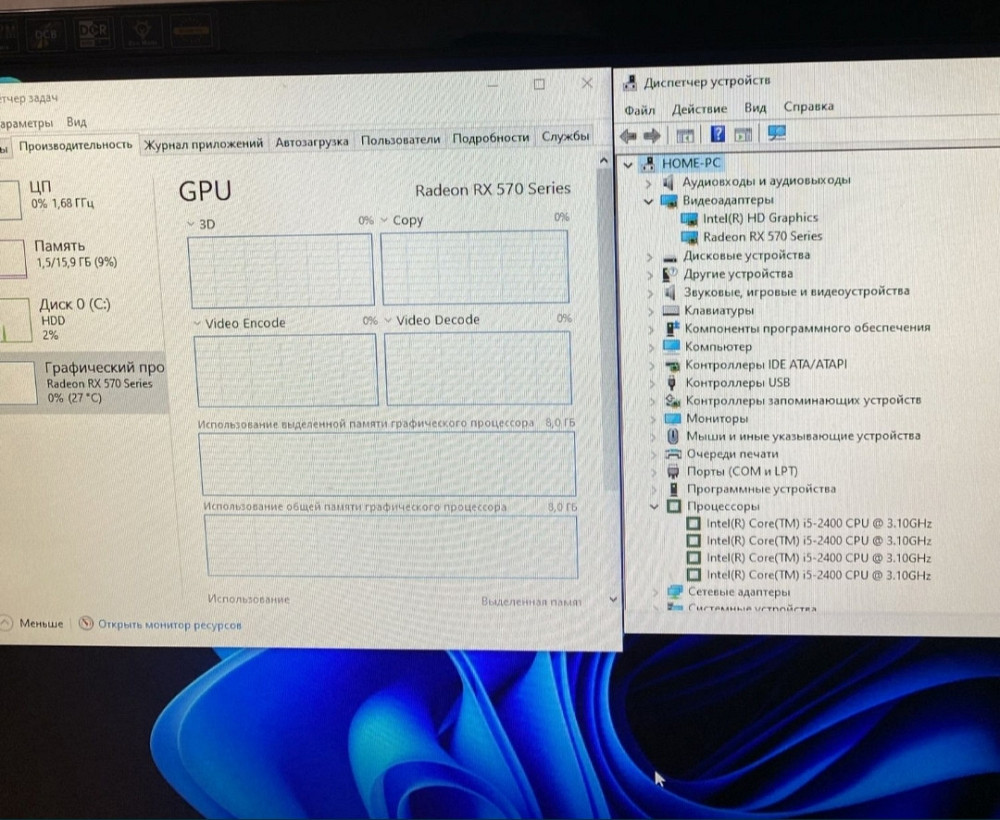Click the blue Help question mark toolbar icon
The width and height of the screenshot is (1000, 820).
(717, 134)
